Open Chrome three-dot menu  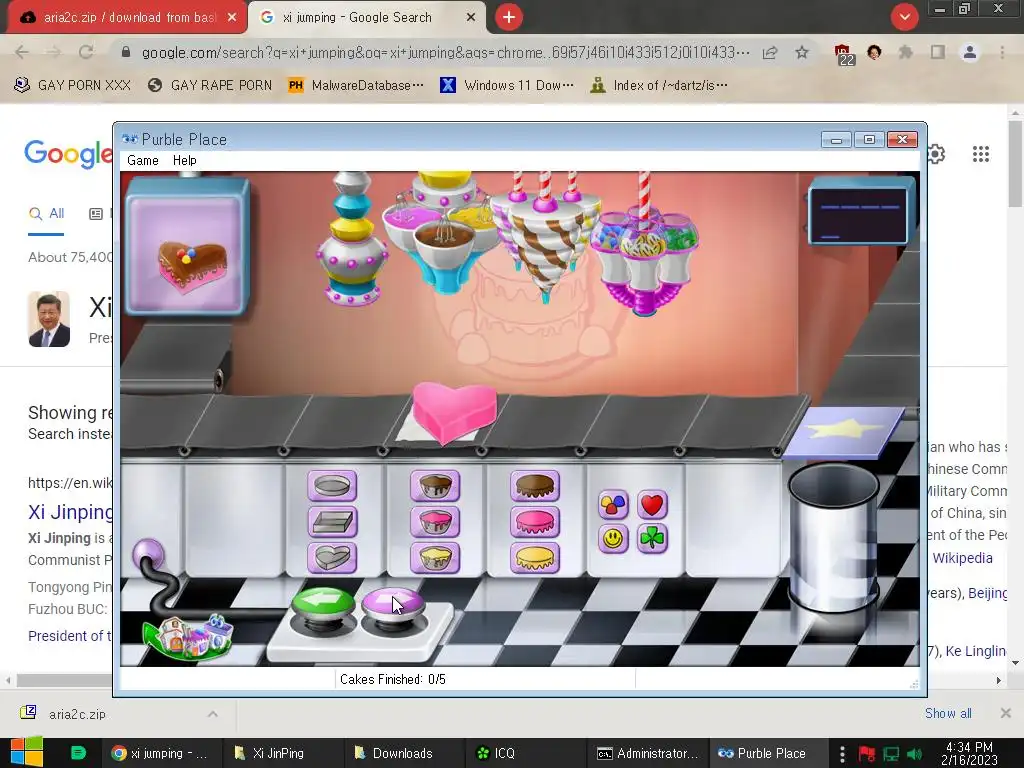coord(1002,52)
